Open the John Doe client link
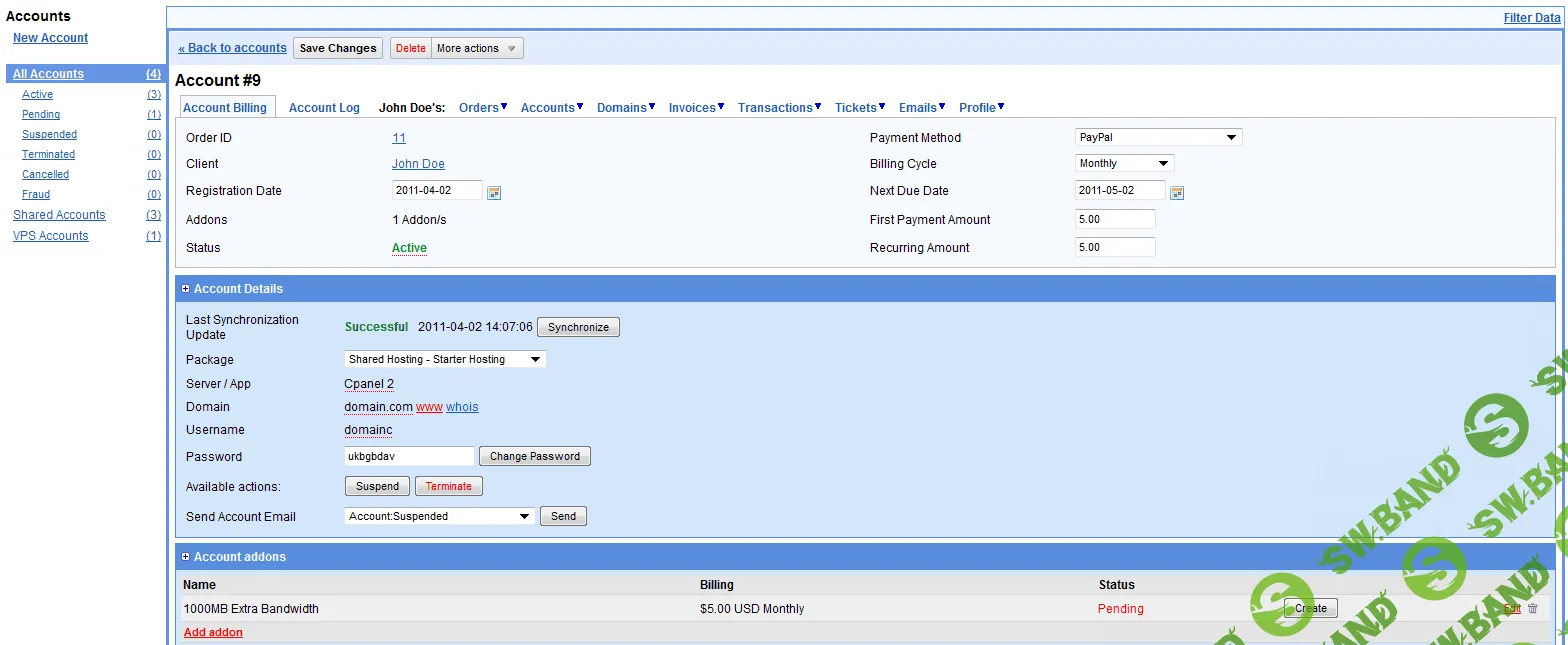Image resolution: width=1568 pixels, height=645 pixels. 418,164
